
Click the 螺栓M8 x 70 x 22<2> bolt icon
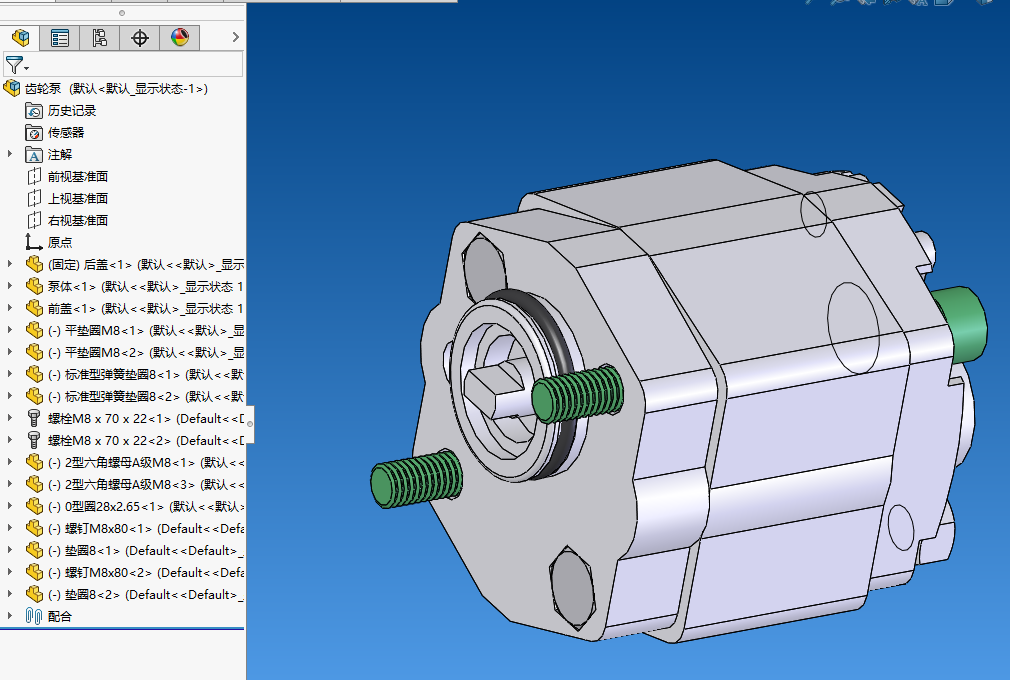[34, 440]
